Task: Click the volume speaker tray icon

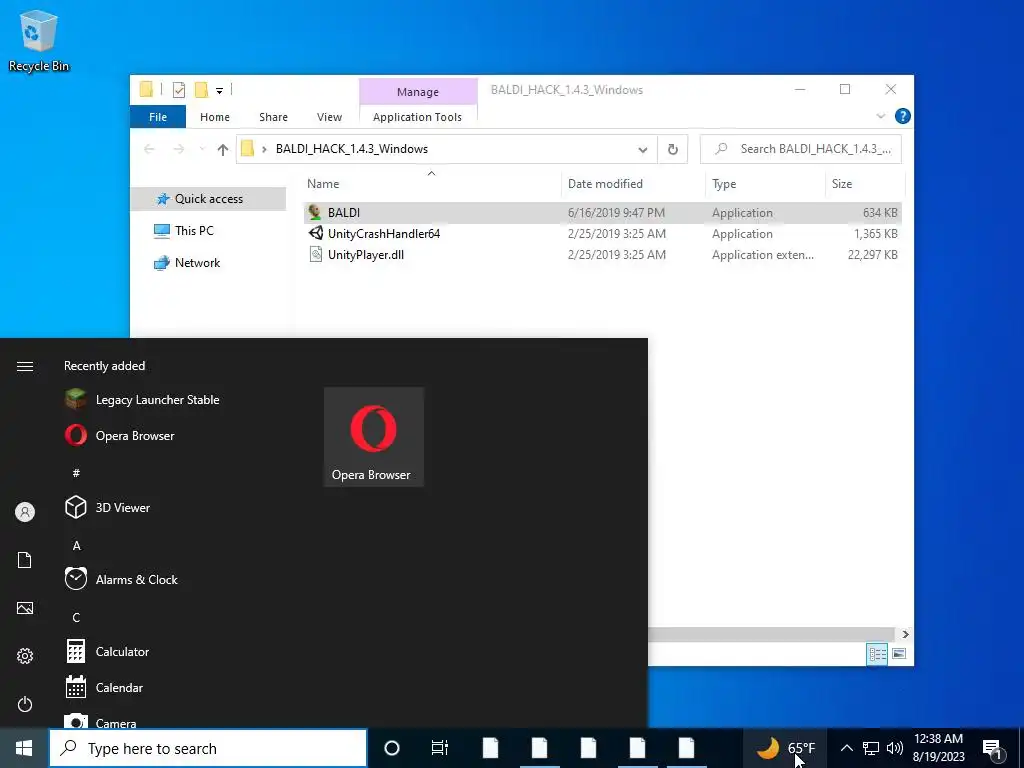Action: pos(895,748)
